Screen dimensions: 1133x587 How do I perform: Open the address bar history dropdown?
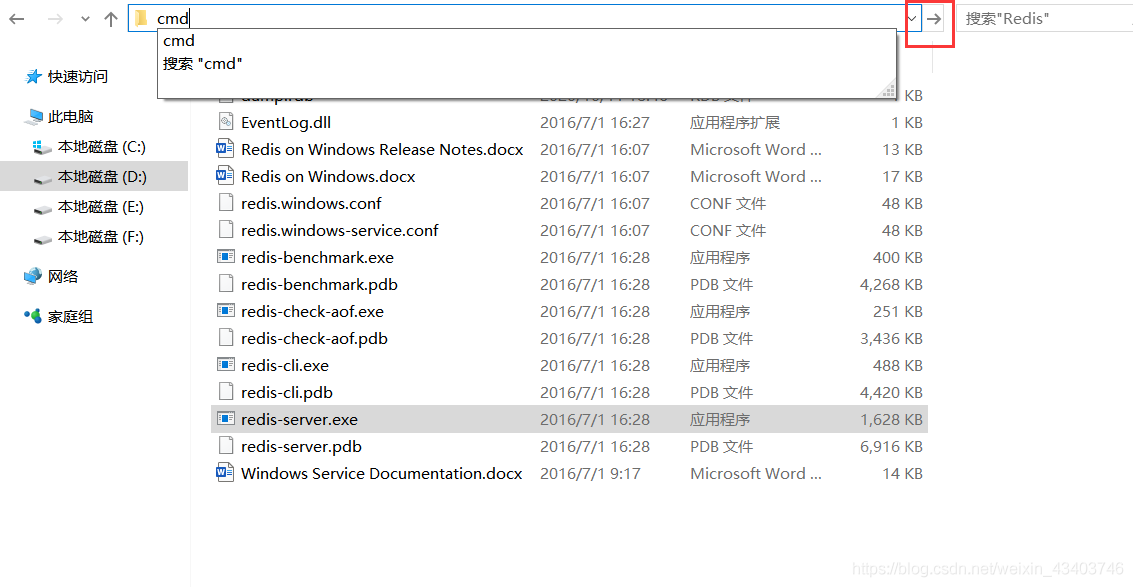pyautogui.click(x=913, y=18)
